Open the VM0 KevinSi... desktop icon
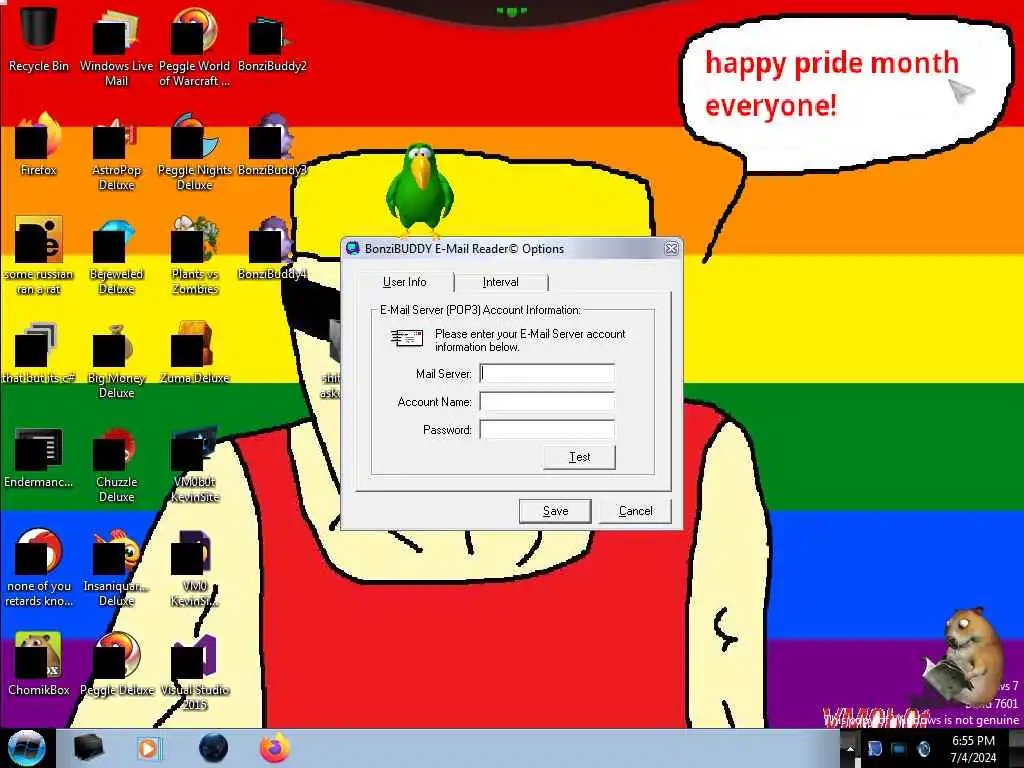Screen dimensions: 1024x768 click(194, 567)
